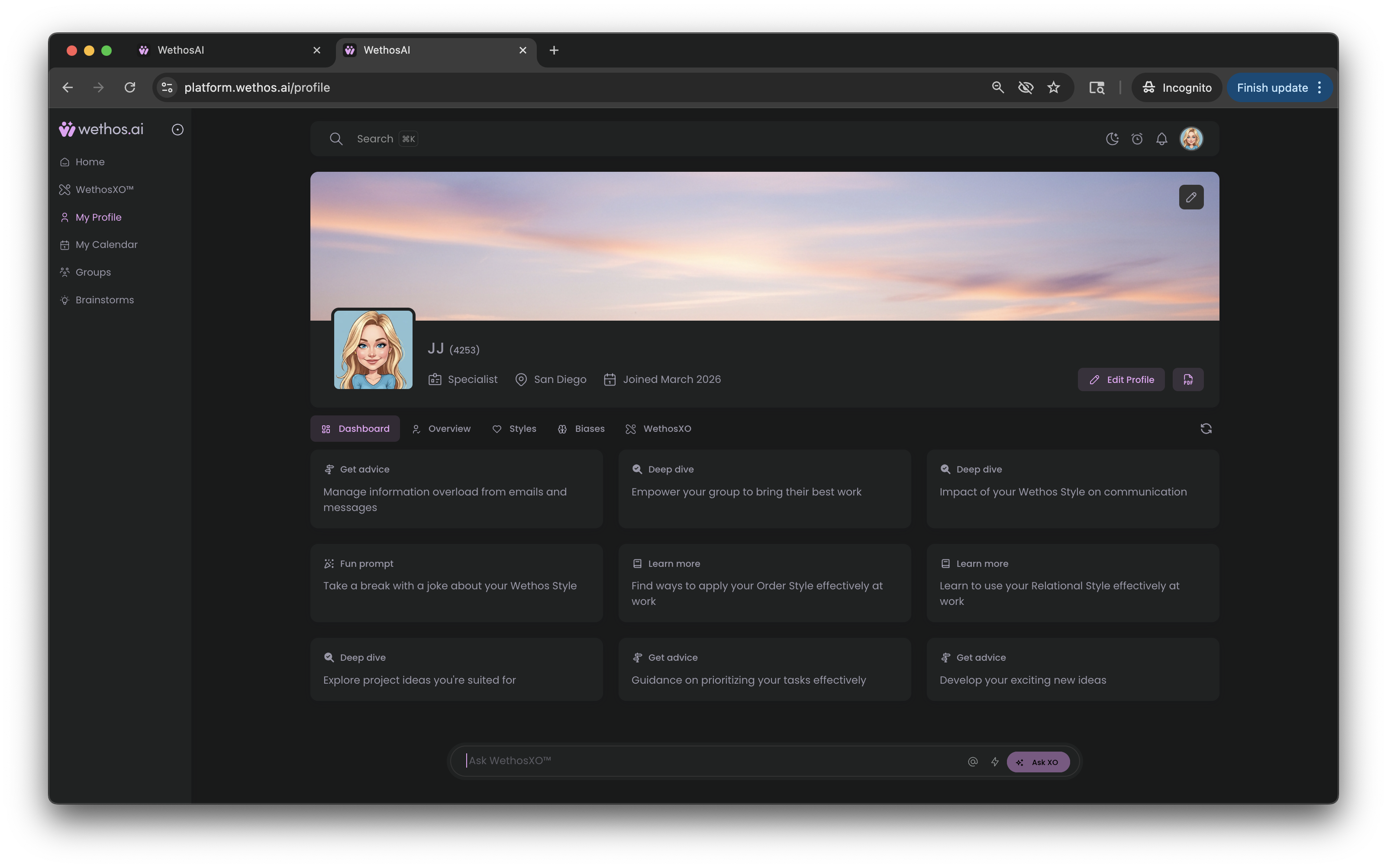
Task: Click the browser zoom magnifier icon
Action: [x=997, y=87]
